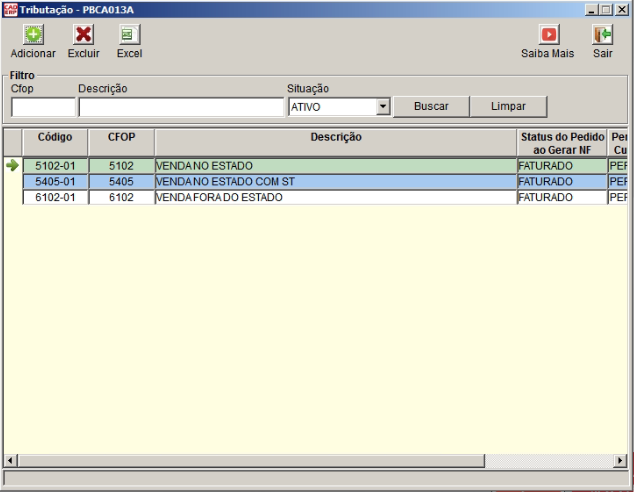The width and height of the screenshot is (634, 492).
Task: Select VENDA NO ESTADO COM ST description
Action: click(x=336, y=182)
